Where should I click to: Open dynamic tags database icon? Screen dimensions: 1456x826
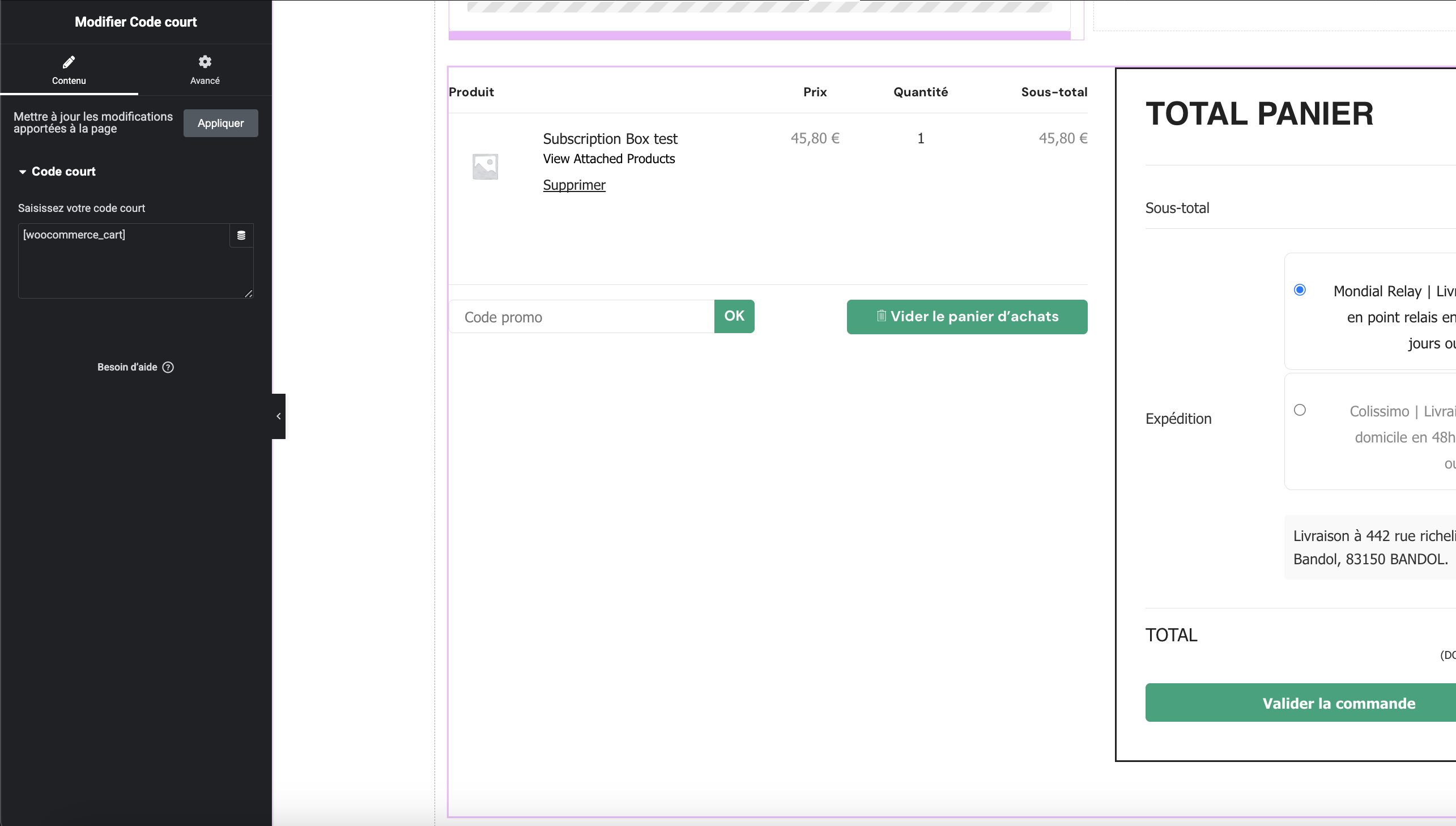point(241,235)
